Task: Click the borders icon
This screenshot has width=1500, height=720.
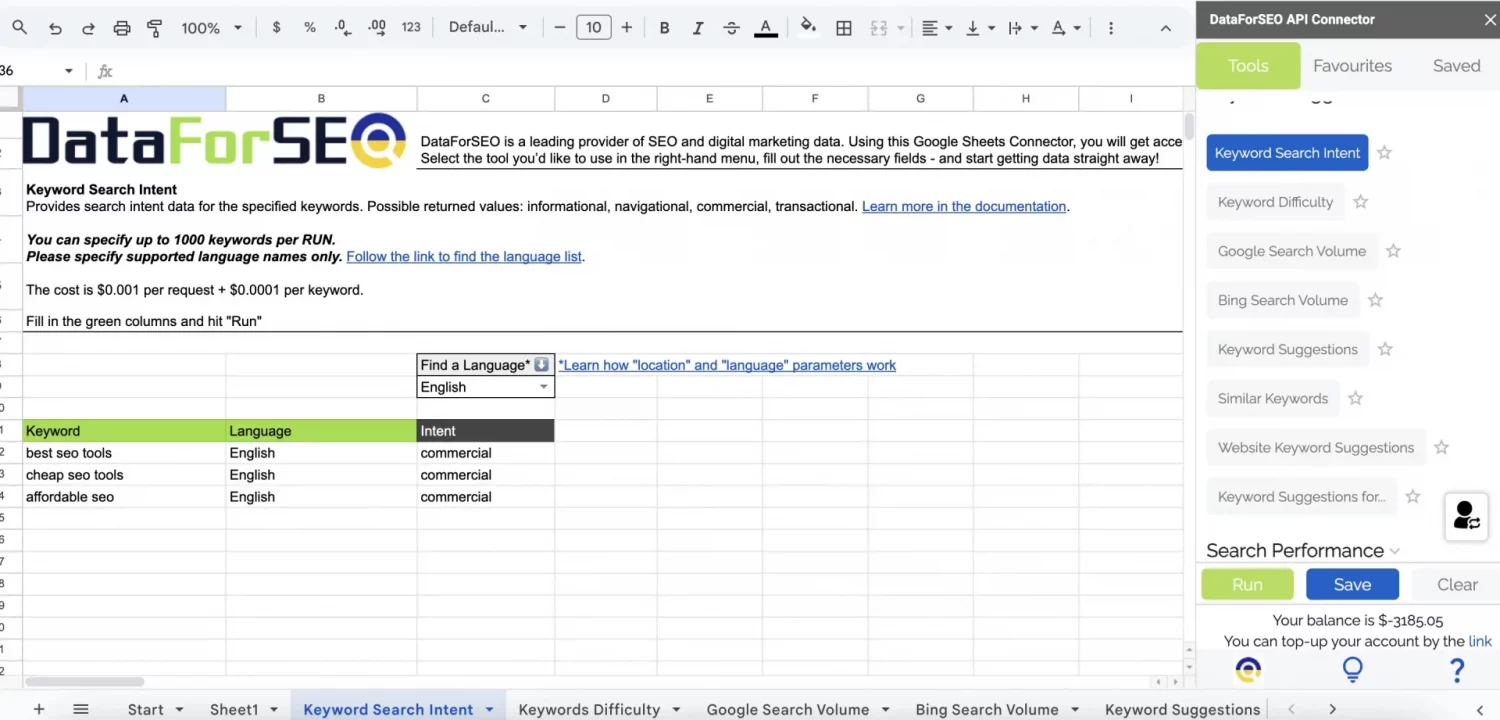Action: click(x=844, y=28)
